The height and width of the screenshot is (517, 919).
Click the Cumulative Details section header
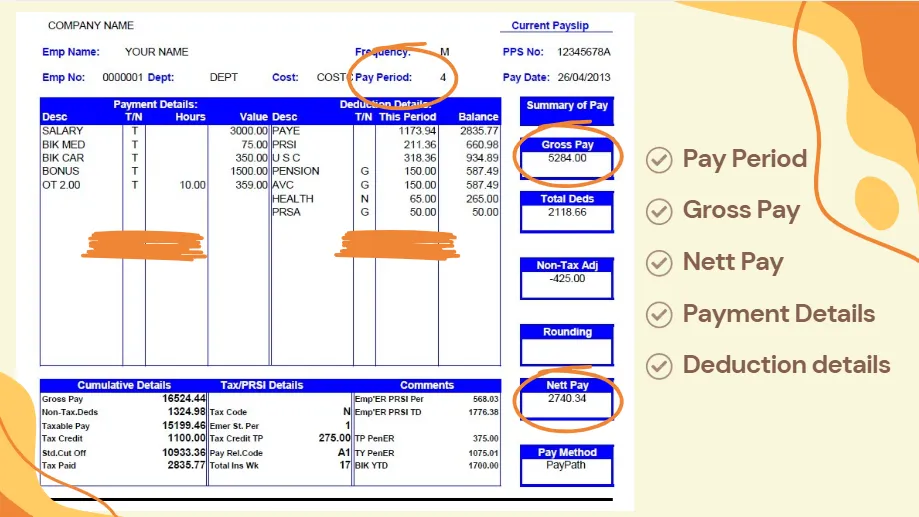(124, 385)
